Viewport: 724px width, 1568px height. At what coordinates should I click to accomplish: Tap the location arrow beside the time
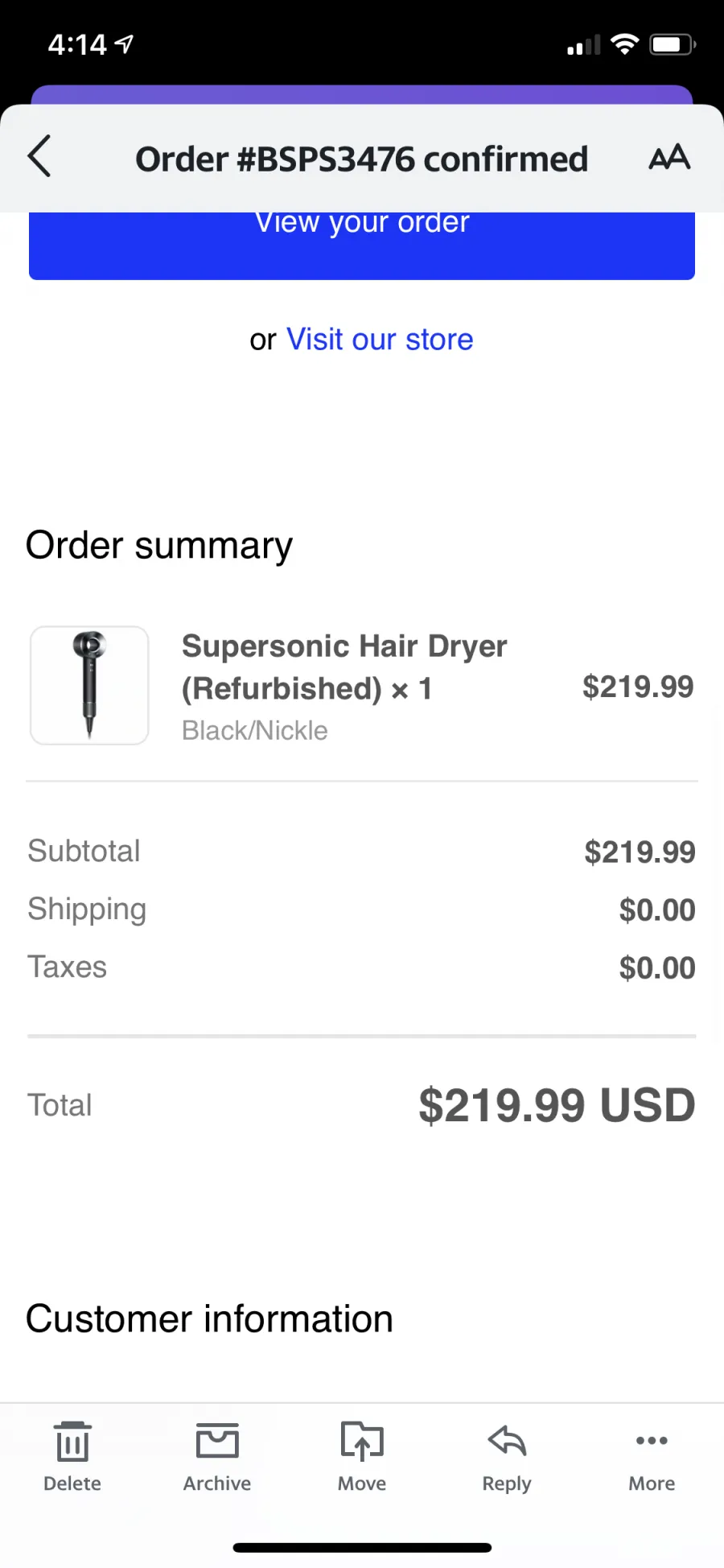point(124,43)
